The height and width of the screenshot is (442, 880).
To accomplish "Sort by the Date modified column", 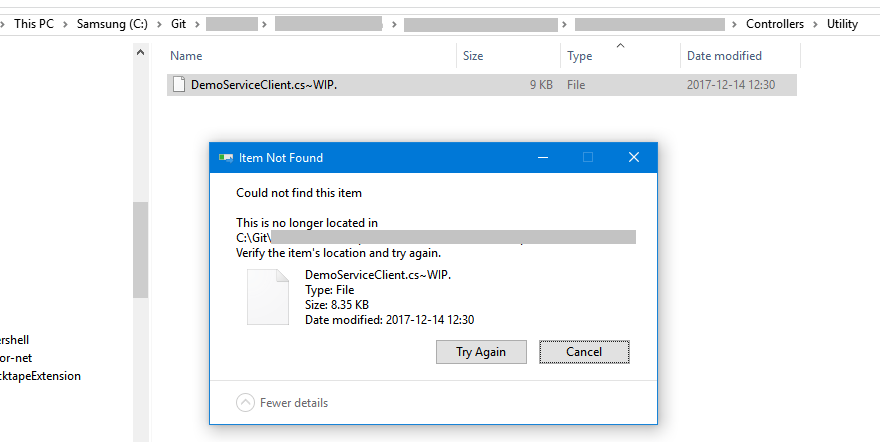I will pos(724,56).
